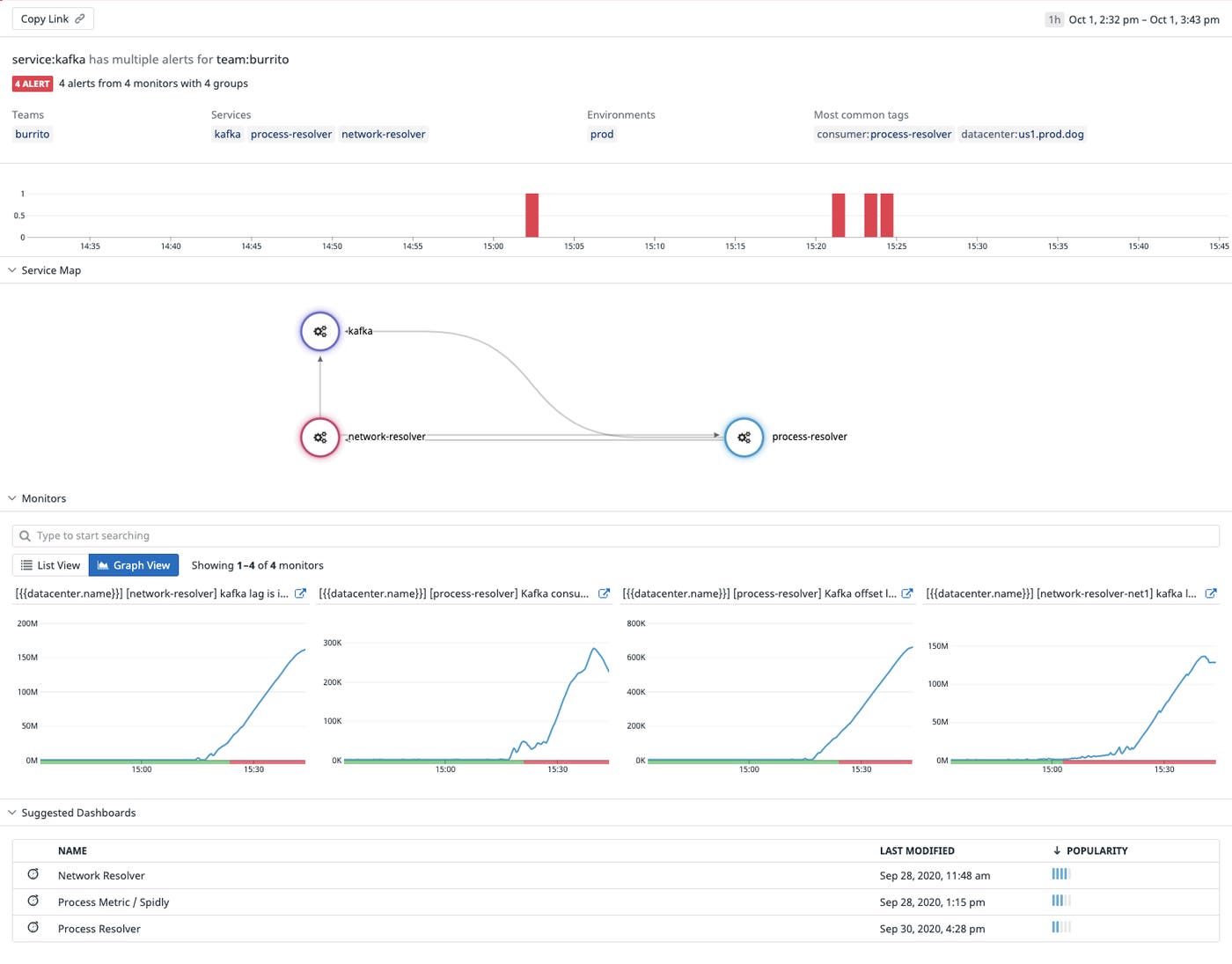
Task: Click the kafka service node icon
Action: (x=319, y=332)
